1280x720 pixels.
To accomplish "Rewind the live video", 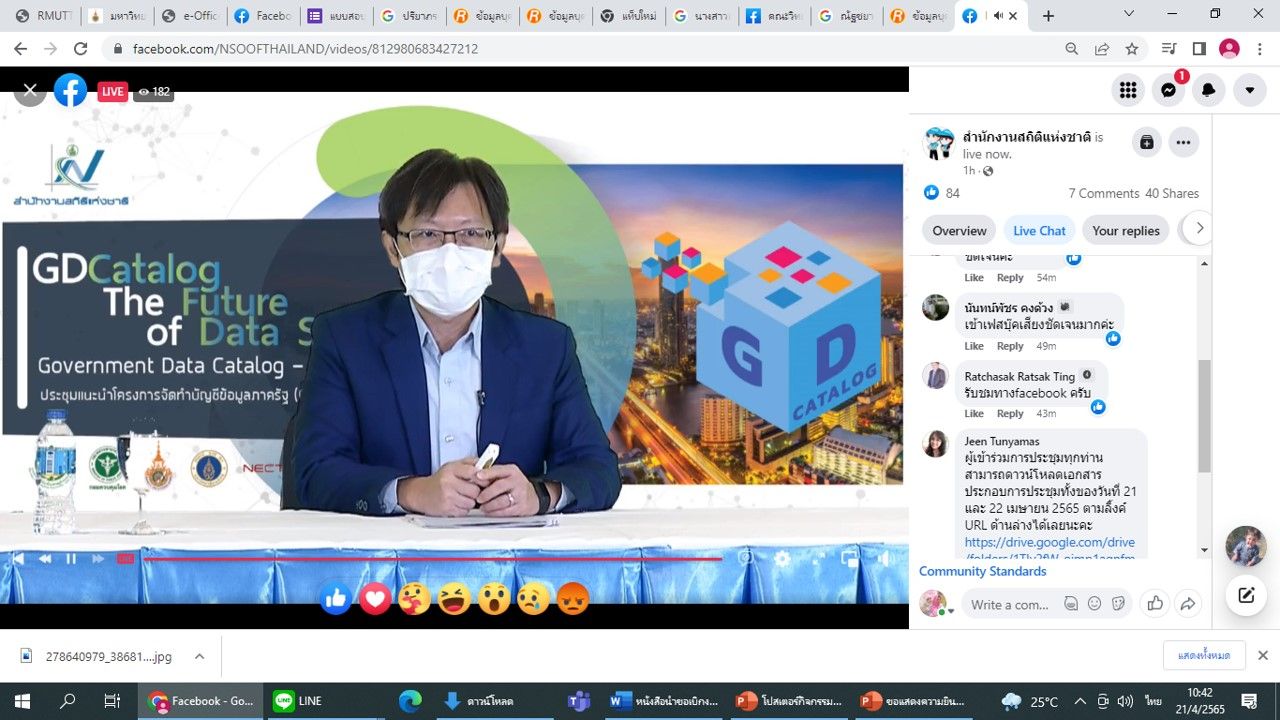I will (x=45, y=558).
